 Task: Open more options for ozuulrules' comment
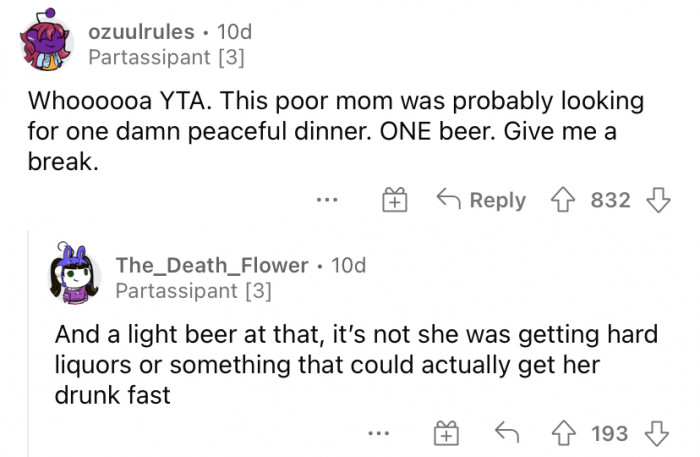[325, 200]
